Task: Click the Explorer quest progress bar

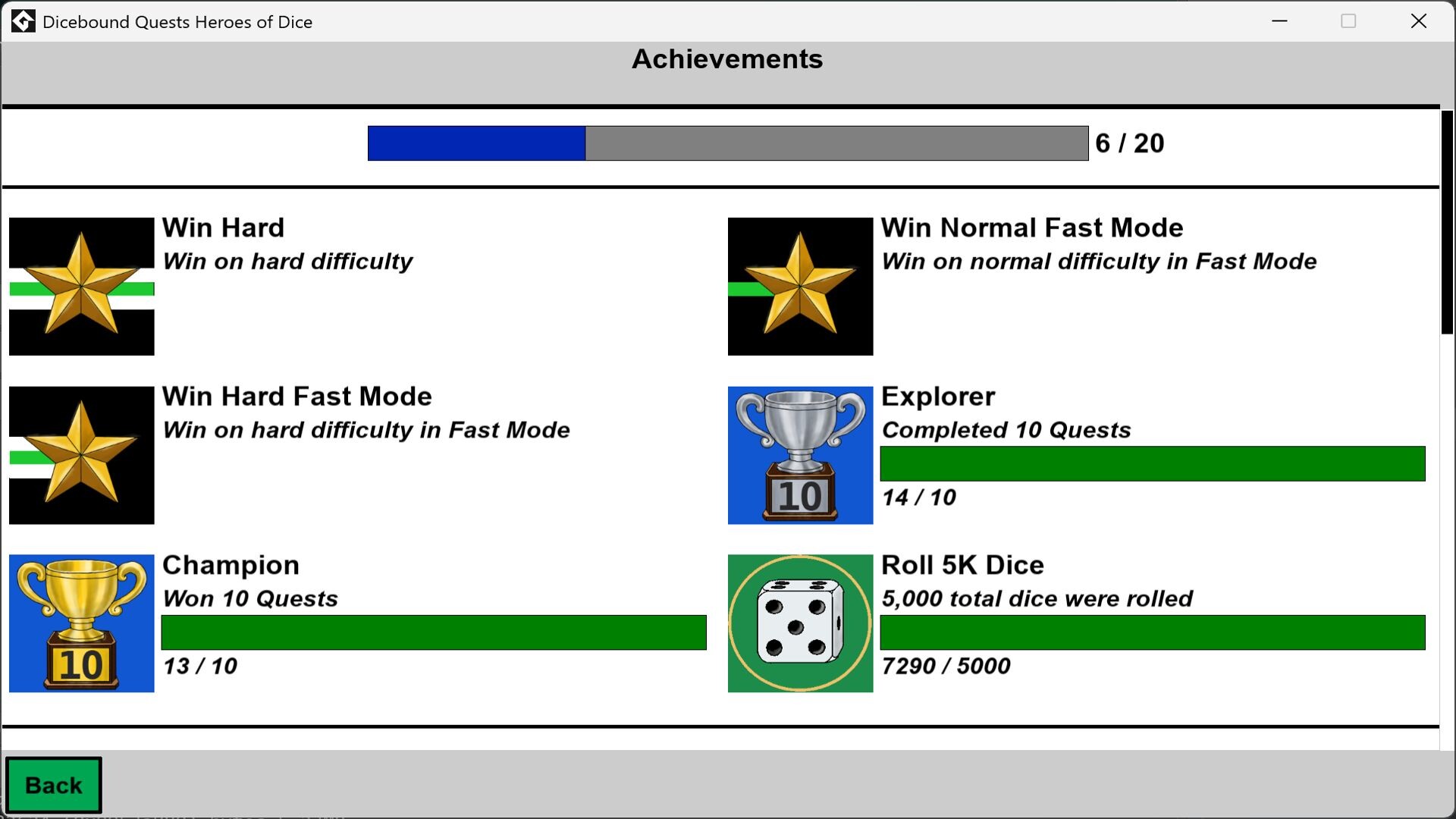Action: click(x=1153, y=463)
